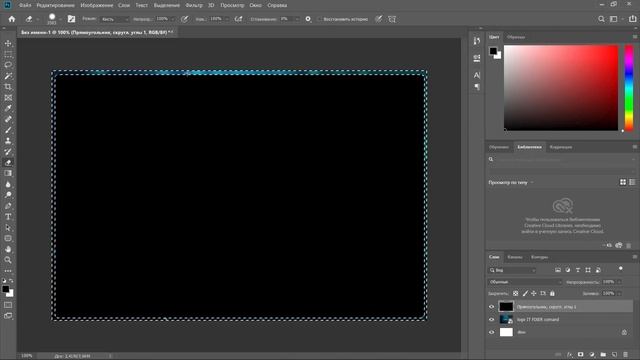640x360 pixels.
Task: Switch to the Контуры tab
Action: 540,257
